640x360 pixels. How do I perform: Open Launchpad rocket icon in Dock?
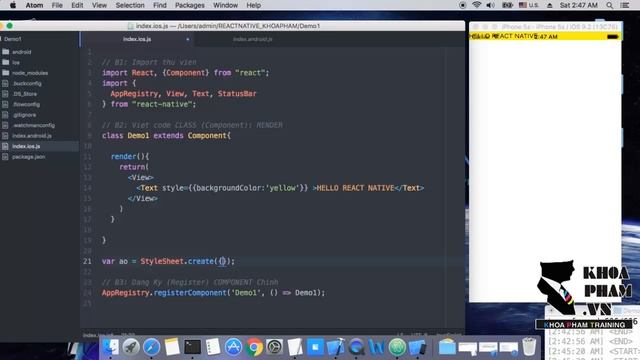131,347
